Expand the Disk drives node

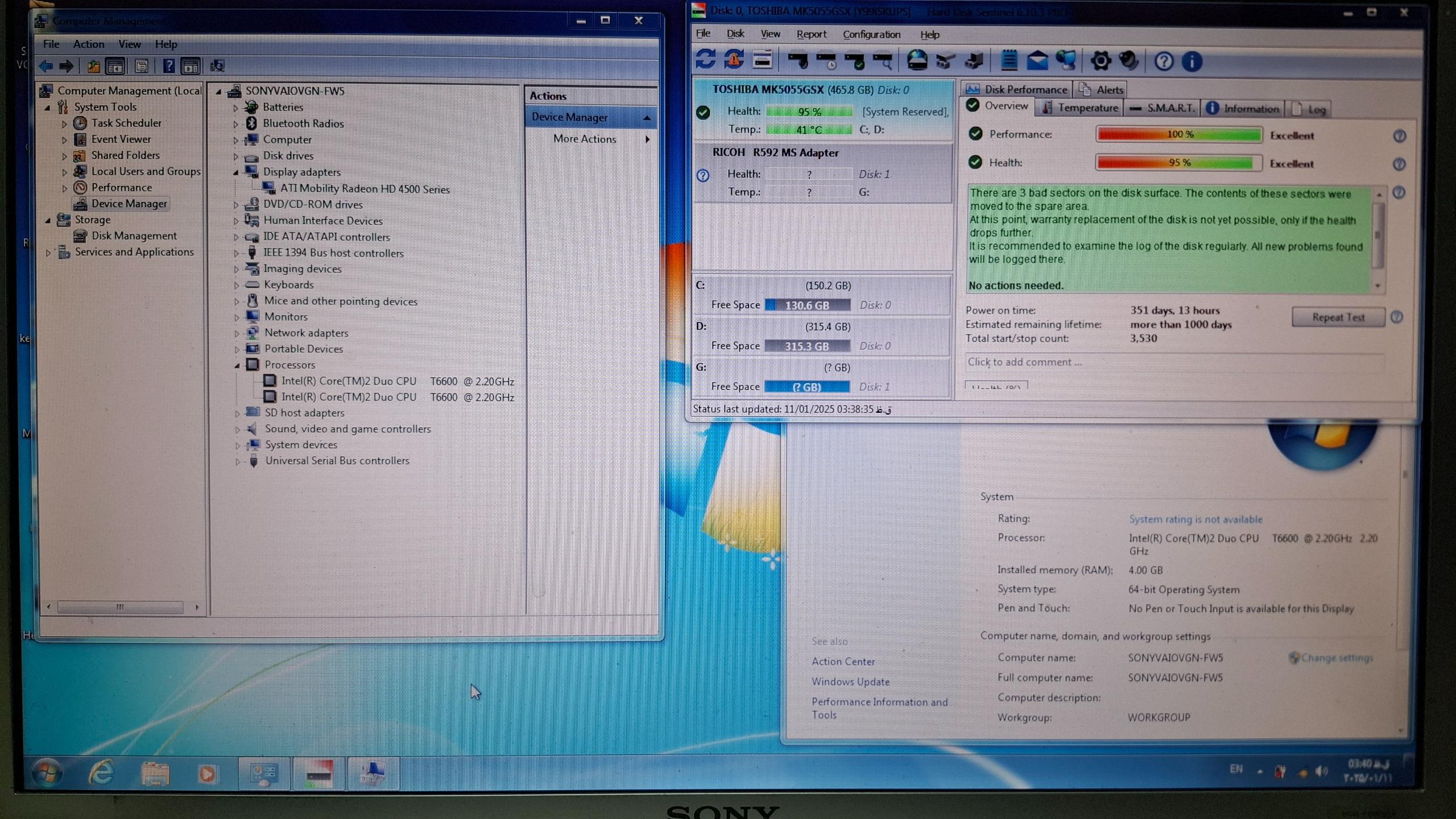pos(236,156)
